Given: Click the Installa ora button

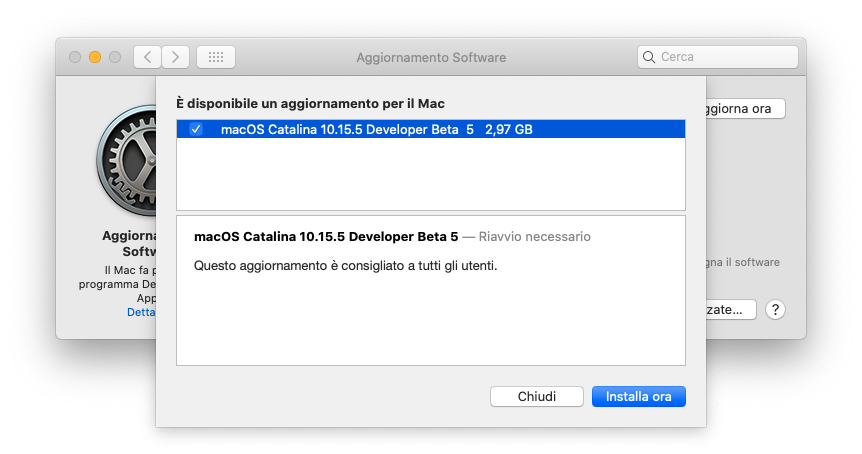Looking at the screenshot, I should 639,396.
